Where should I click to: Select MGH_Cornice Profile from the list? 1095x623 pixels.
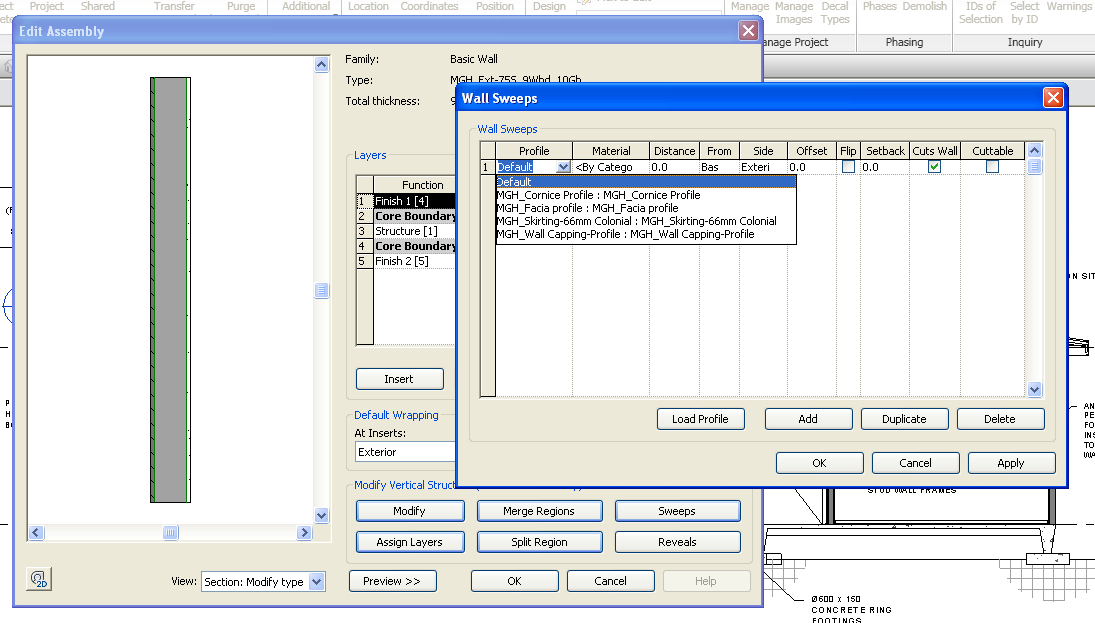[598, 195]
